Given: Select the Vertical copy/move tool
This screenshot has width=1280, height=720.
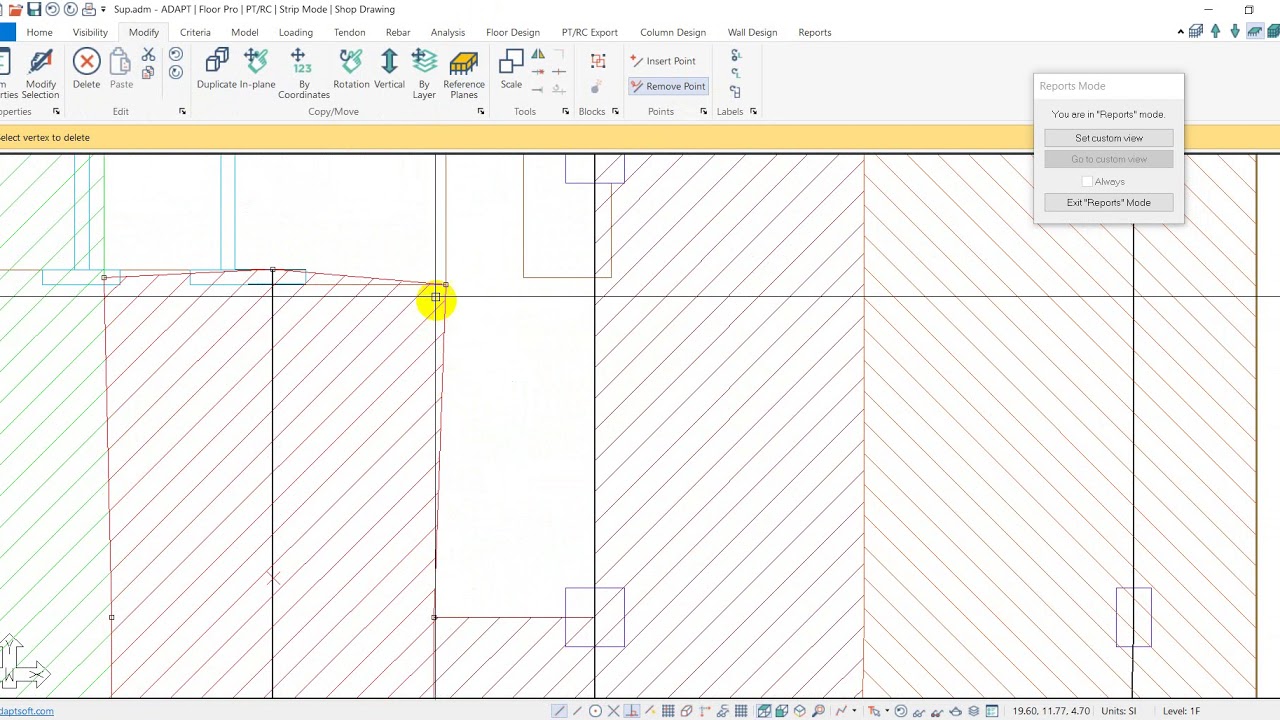Looking at the screenshot, I should (x=389, y=69).
